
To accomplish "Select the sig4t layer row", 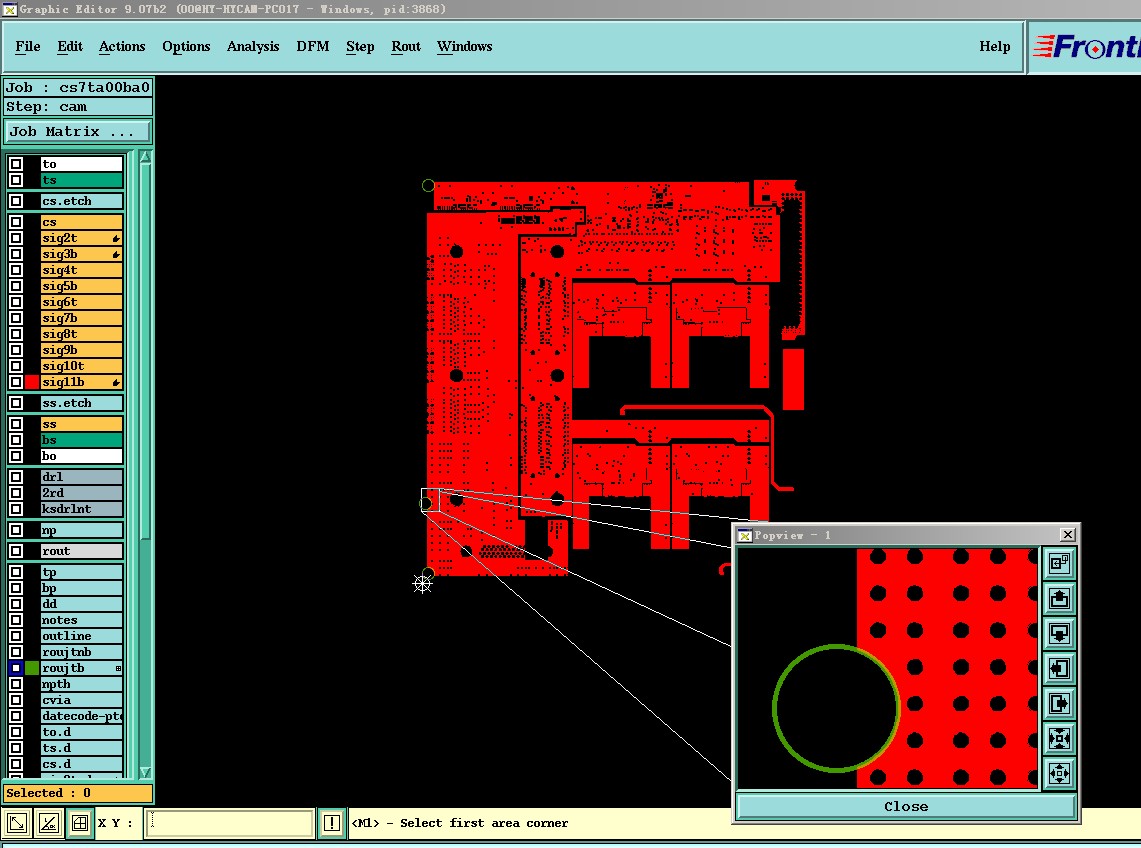I will [x=82, y=270].
